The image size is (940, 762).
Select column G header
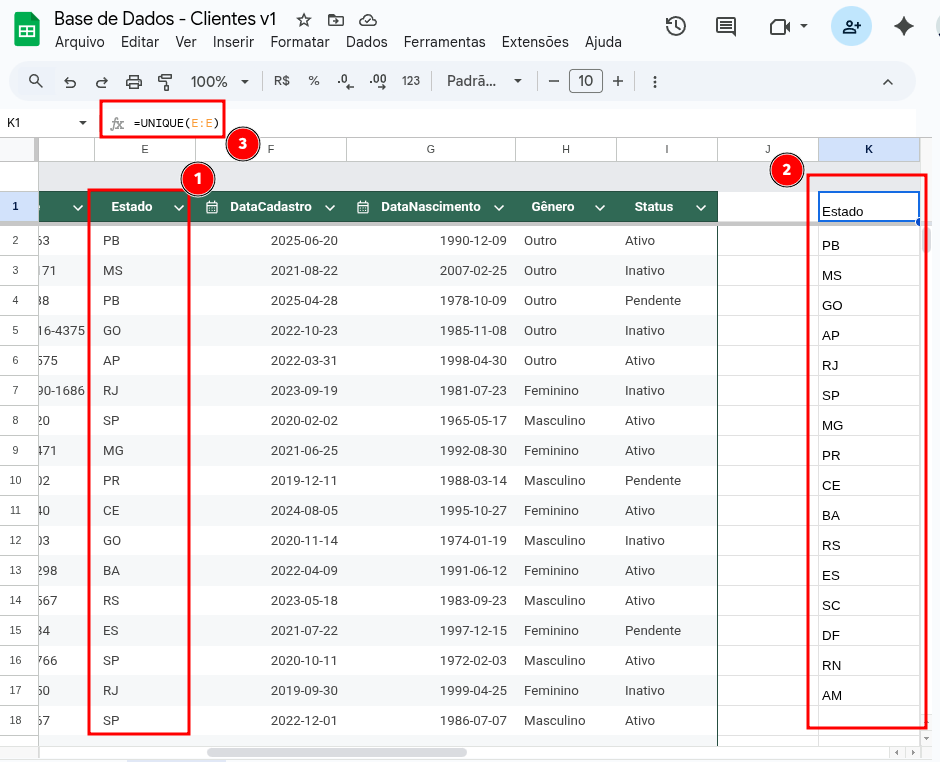(430, 149)
